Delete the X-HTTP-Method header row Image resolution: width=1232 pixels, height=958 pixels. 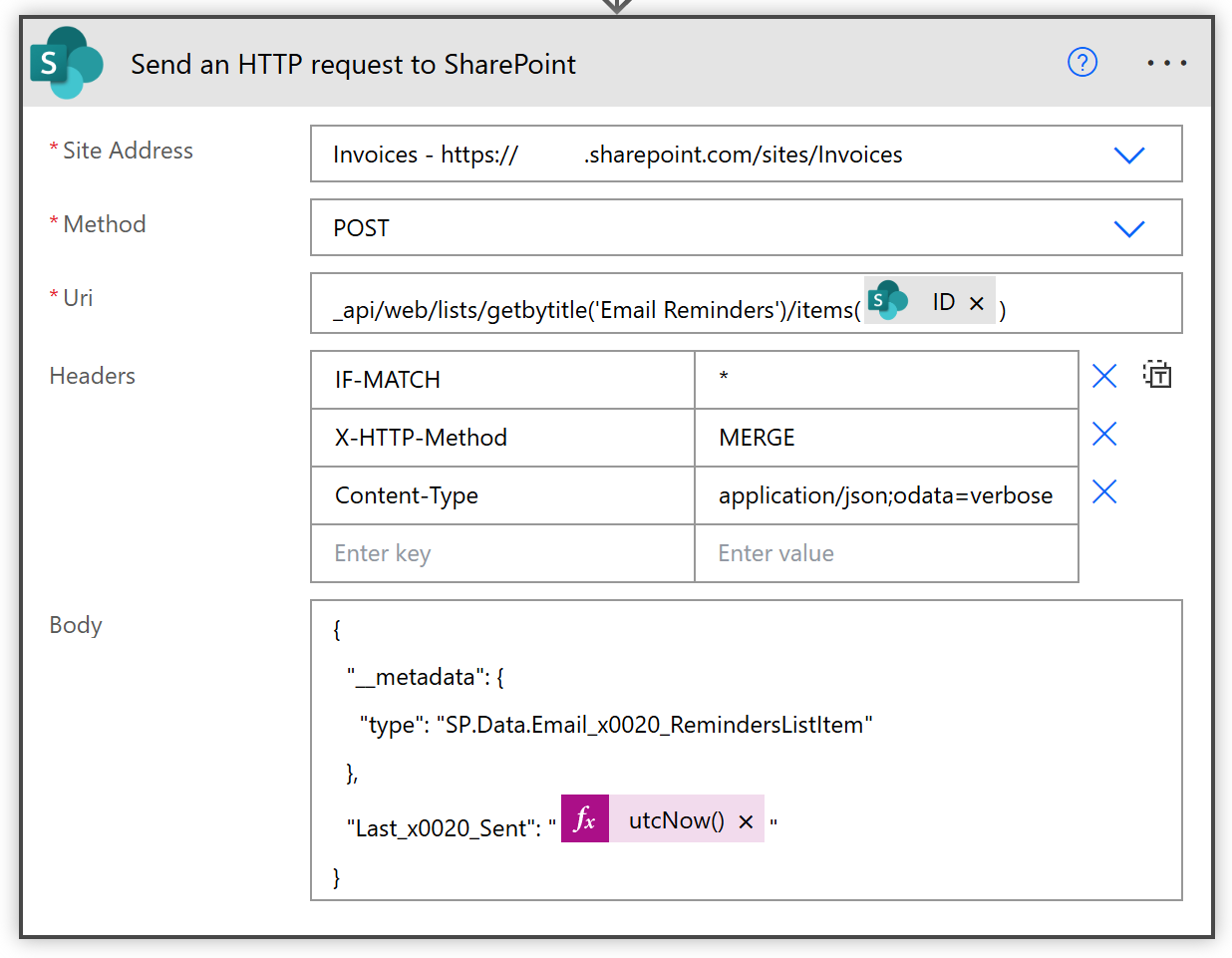1104,434
